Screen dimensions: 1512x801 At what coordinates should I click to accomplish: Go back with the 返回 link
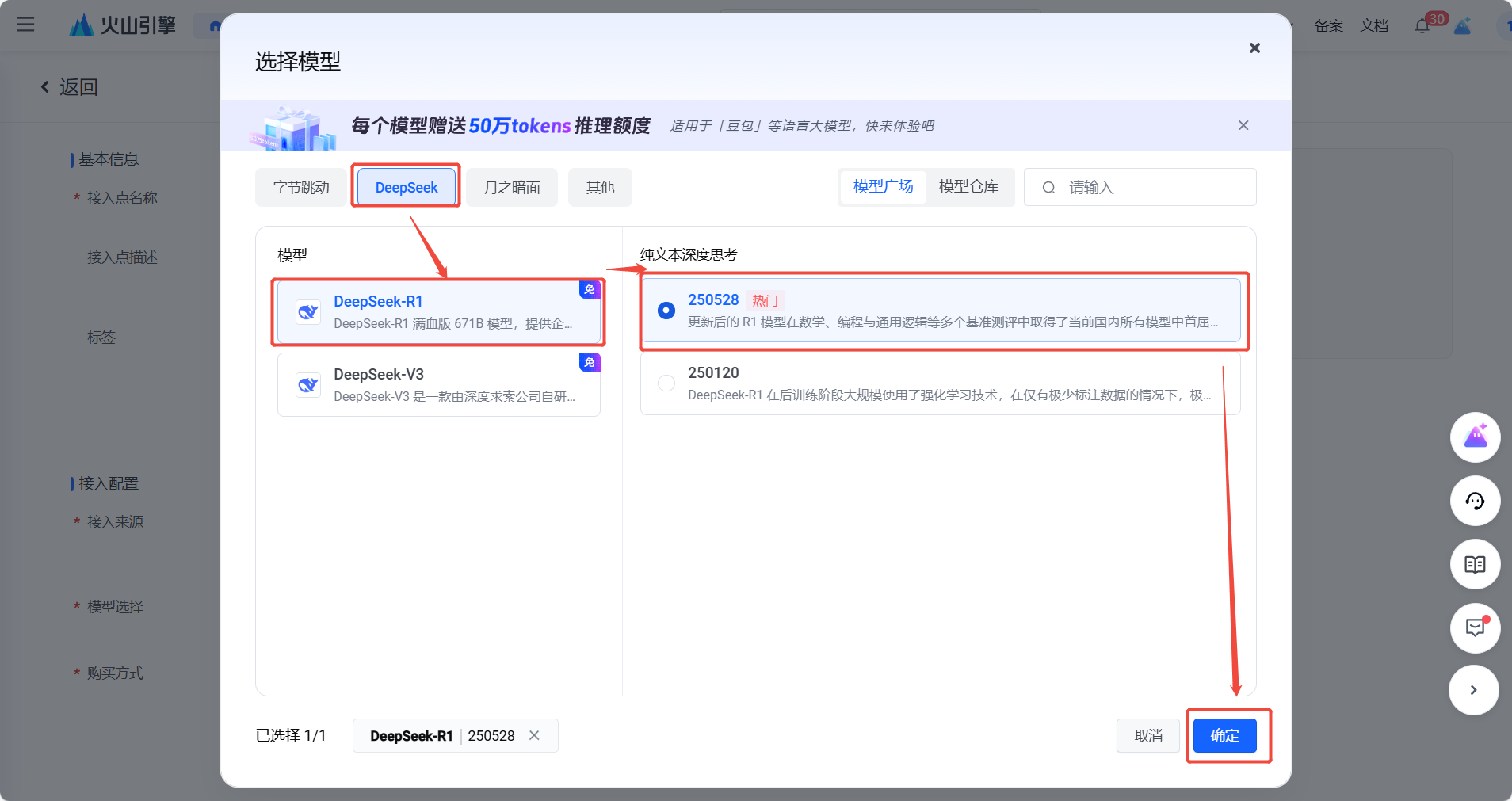coord(70,87)
